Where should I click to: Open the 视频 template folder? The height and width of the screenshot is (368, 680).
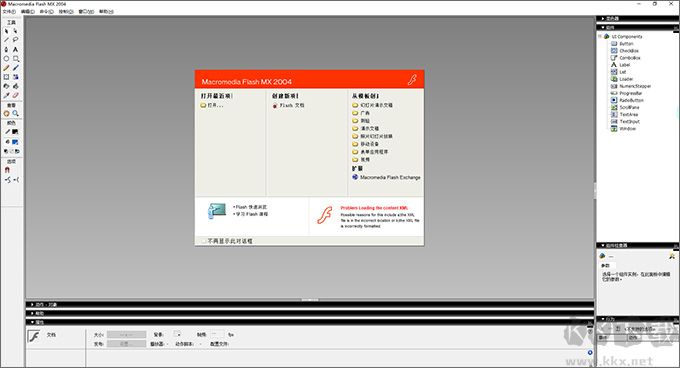tap(361, 160)
